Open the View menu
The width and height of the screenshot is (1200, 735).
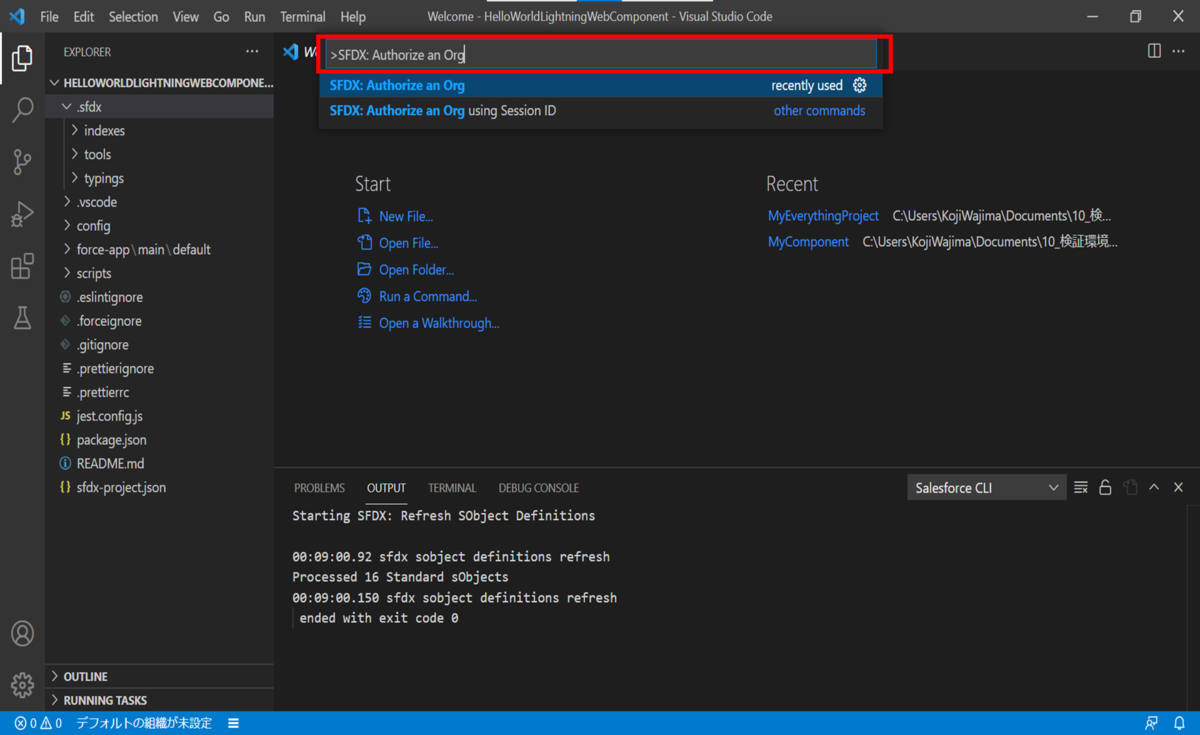[185, 16]
